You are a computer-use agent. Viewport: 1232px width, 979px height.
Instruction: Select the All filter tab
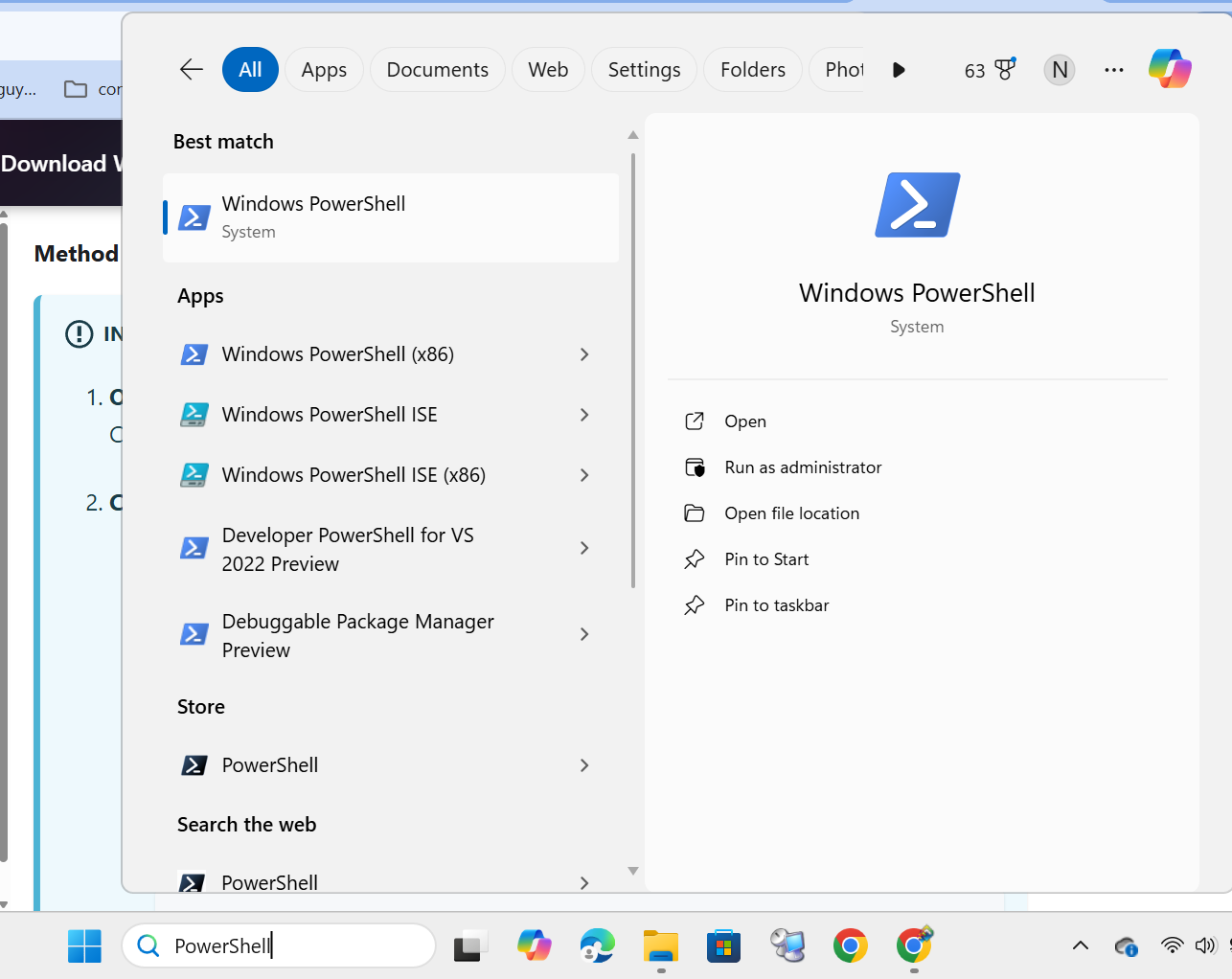pyautogui.click(x=250, y=70)
